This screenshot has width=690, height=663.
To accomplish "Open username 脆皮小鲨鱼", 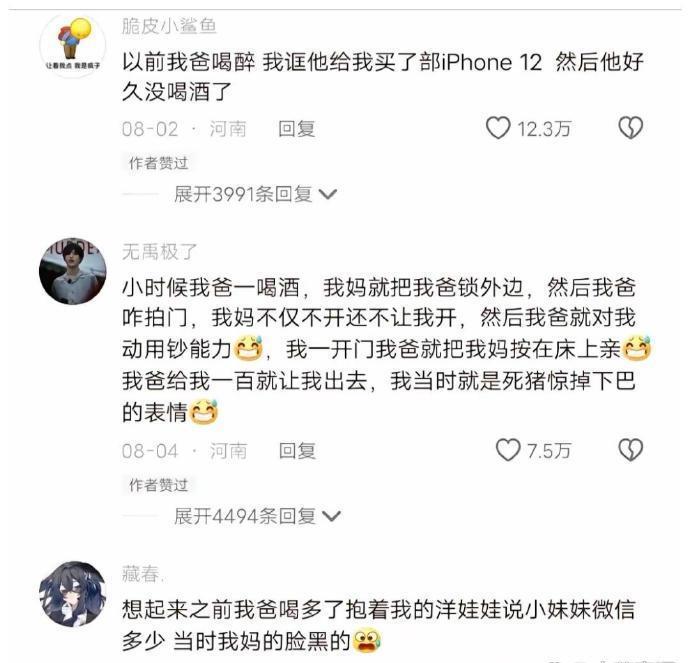I will (169, 26).
